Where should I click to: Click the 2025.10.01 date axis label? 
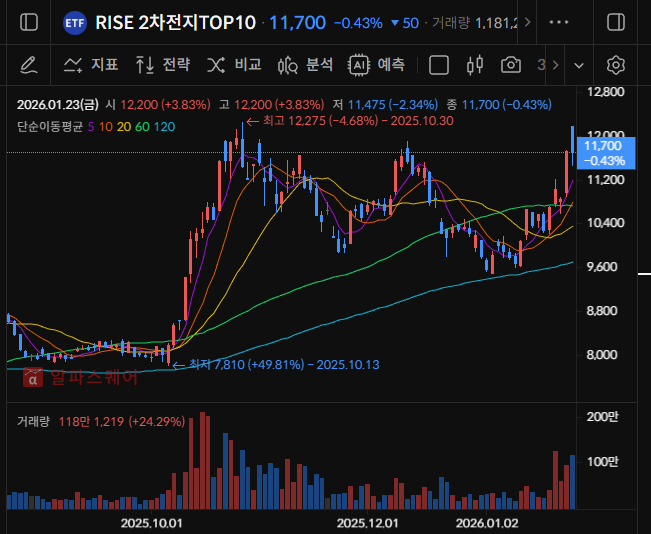click(152, 523)
